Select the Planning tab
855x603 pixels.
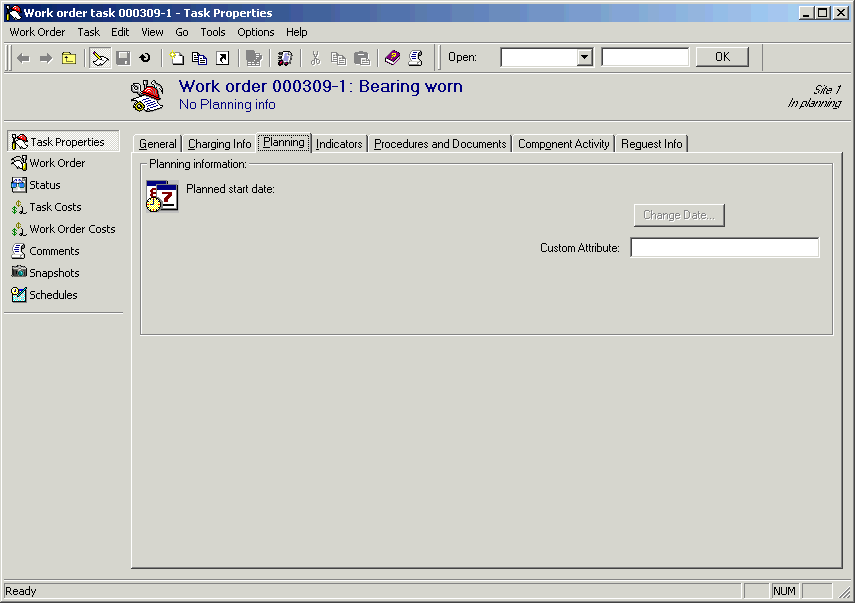pos(284,142)
